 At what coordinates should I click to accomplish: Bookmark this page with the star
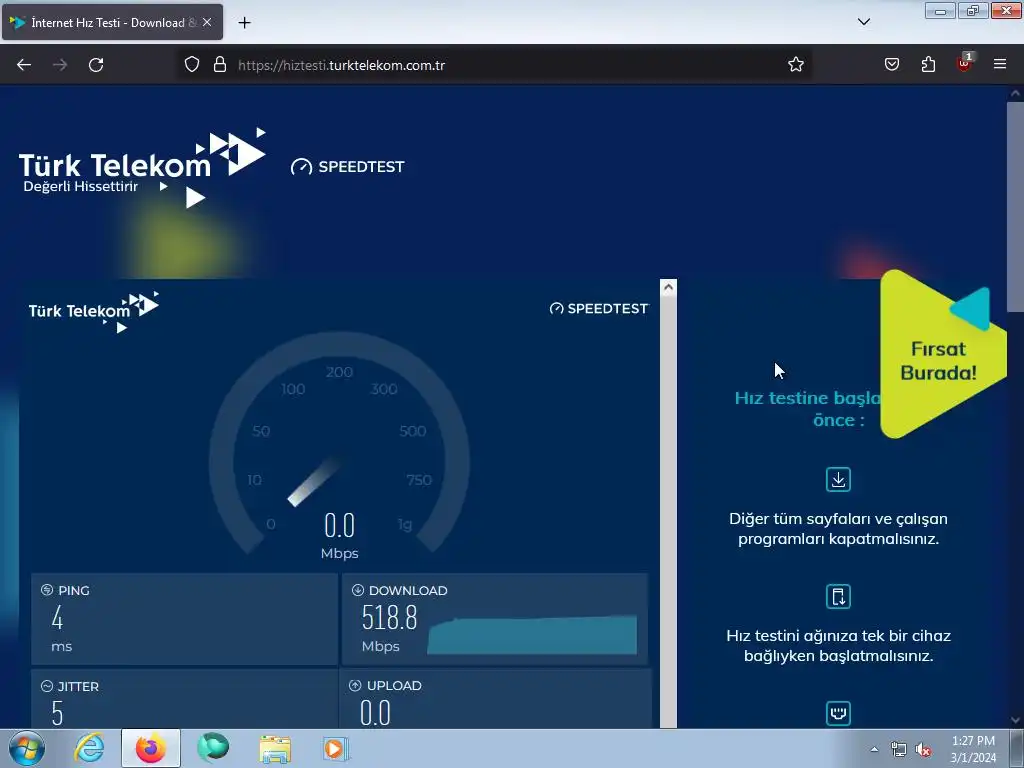[795, 65]
